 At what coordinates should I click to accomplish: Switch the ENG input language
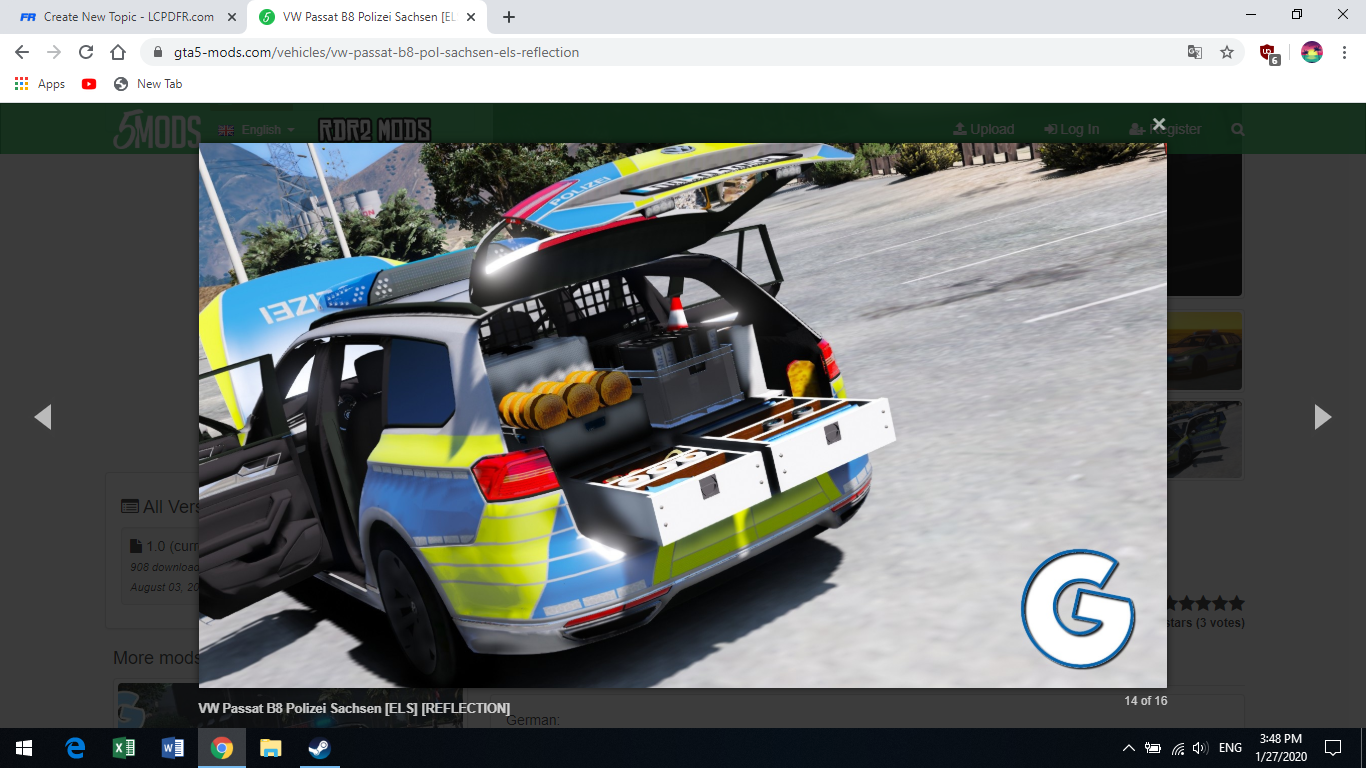coord(1231,748)
